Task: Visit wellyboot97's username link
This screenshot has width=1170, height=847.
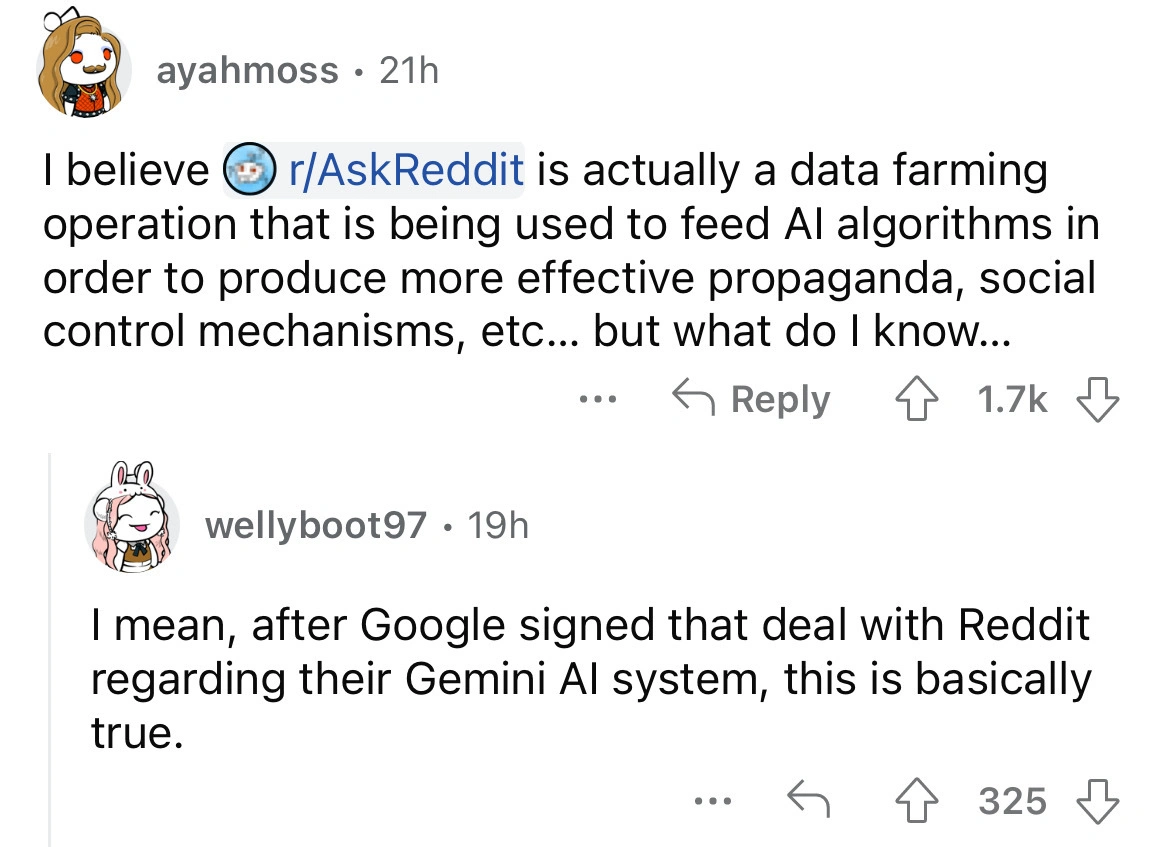Action: 316,524
